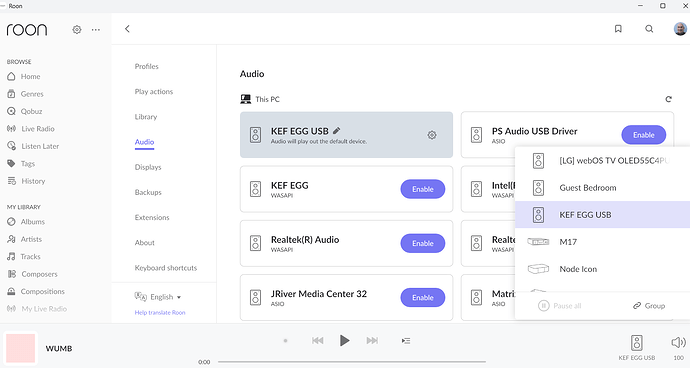This screenshot has width=690, height=368.
Task: Open the play queue icon
Action: point(406,341)
